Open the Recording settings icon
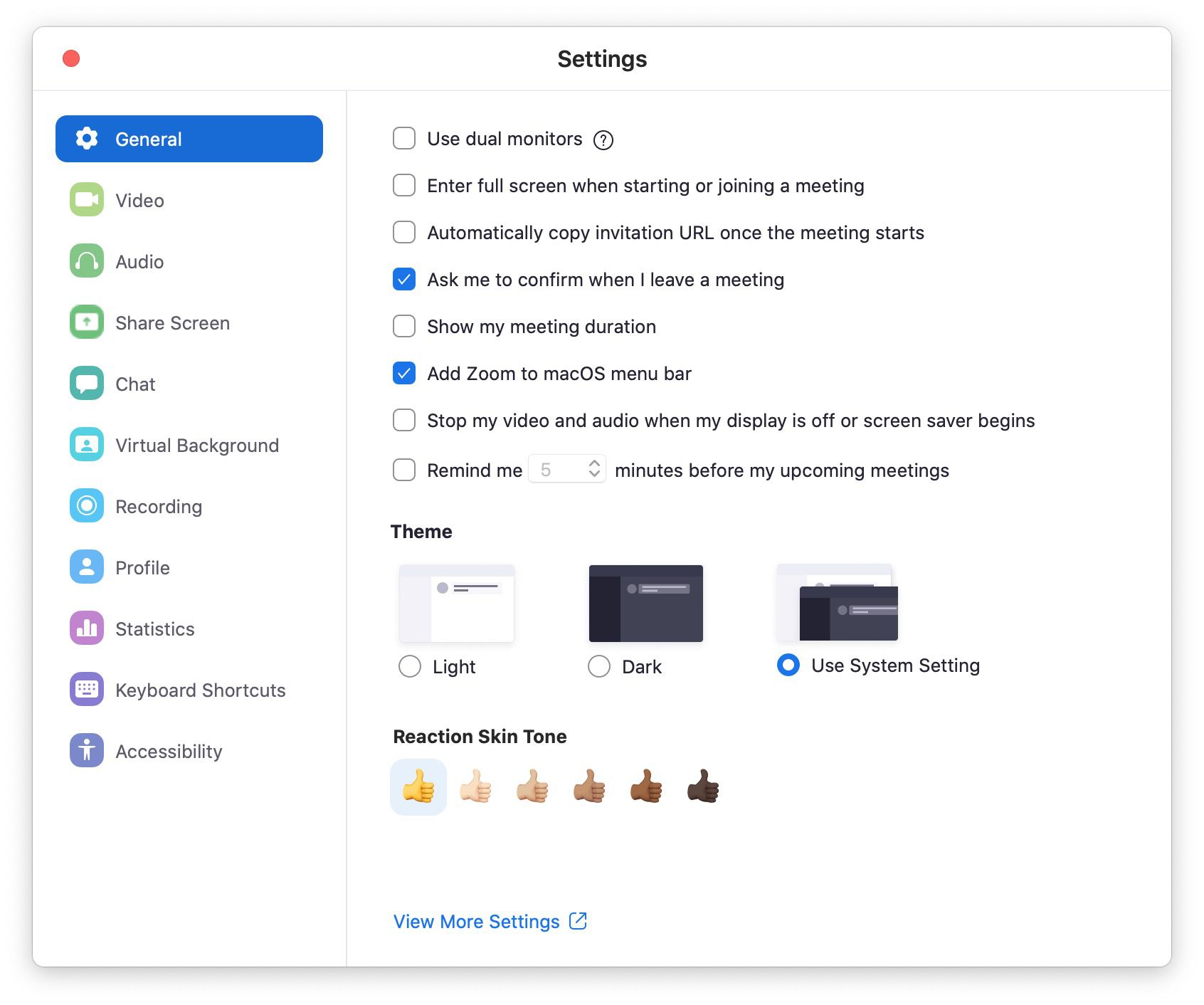This screenshot has height=1005, width=1204. pyautogui.click(x=87, y=506)
